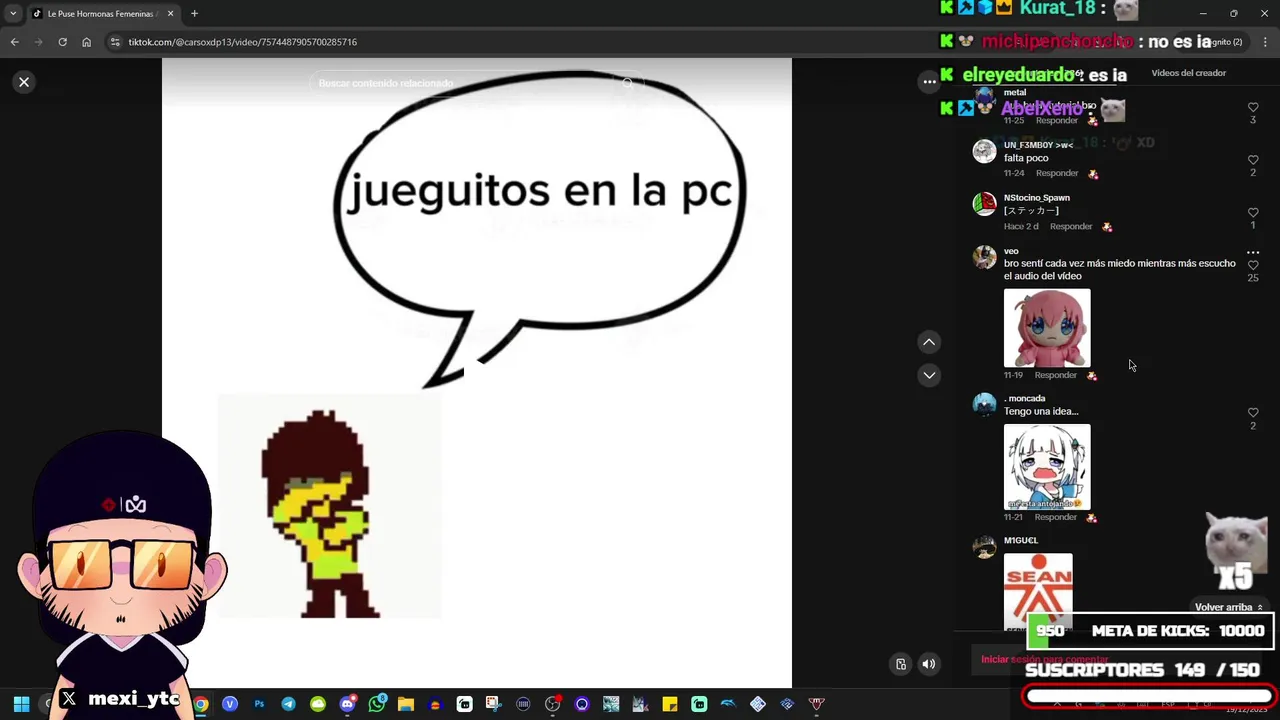Go to previous video with up chevron

coord(929,342)
